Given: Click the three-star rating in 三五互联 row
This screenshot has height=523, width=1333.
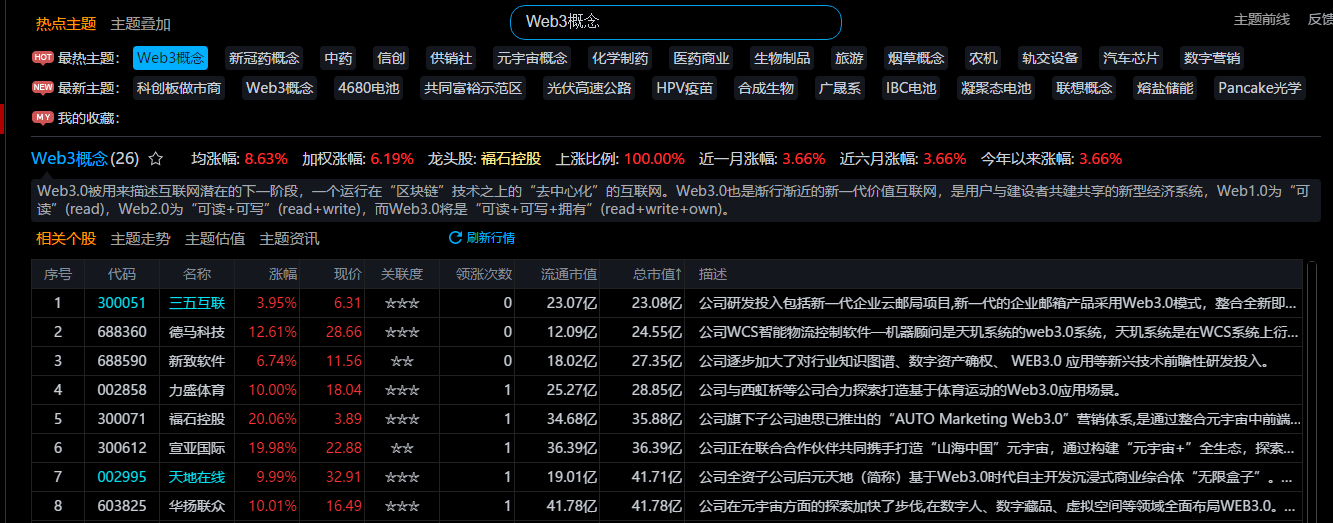Looking at the screenshot, I should tap(402, 303).
